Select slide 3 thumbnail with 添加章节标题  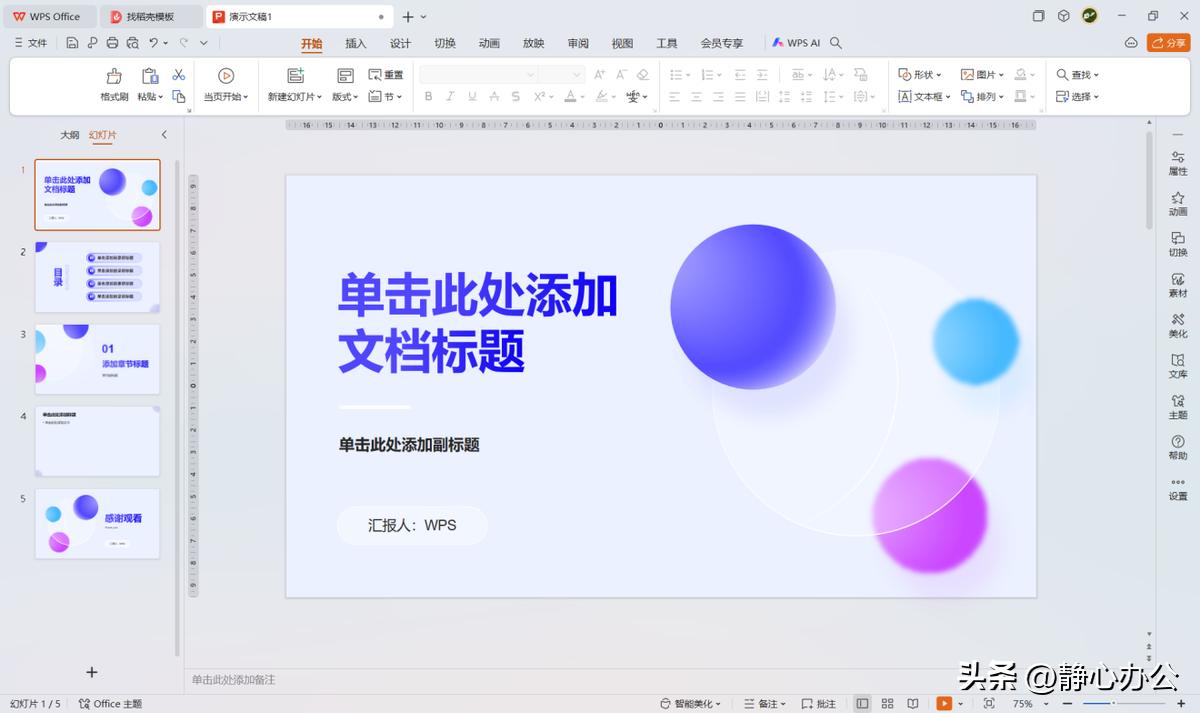click(x=97, y=359)
